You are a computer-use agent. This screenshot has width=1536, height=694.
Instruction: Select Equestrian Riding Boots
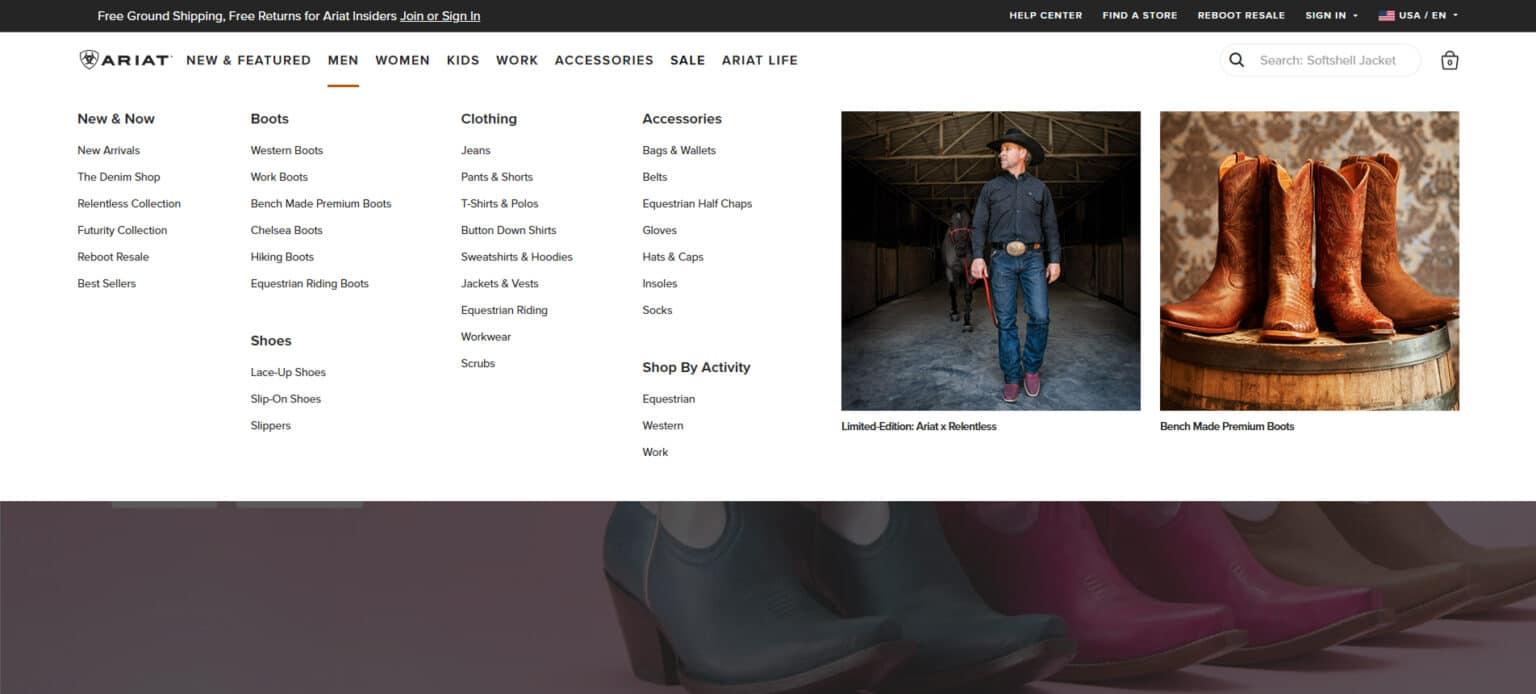[x=309, y=283]
